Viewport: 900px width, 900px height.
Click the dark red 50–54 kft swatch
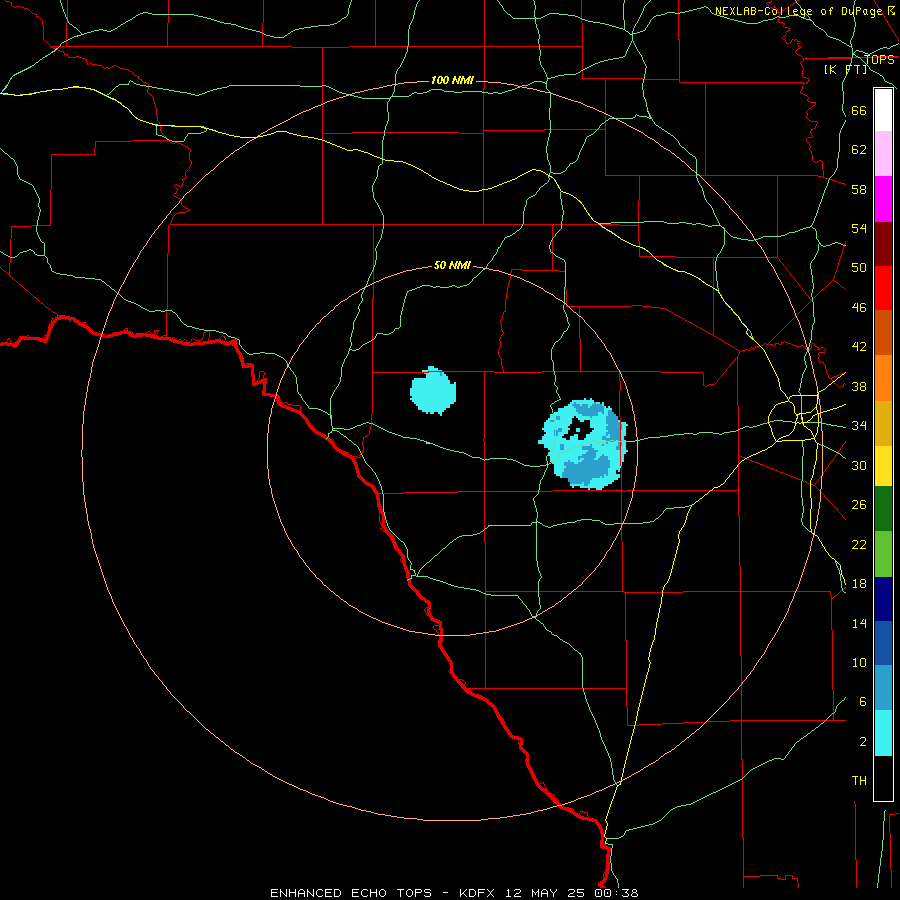point(883,244)
